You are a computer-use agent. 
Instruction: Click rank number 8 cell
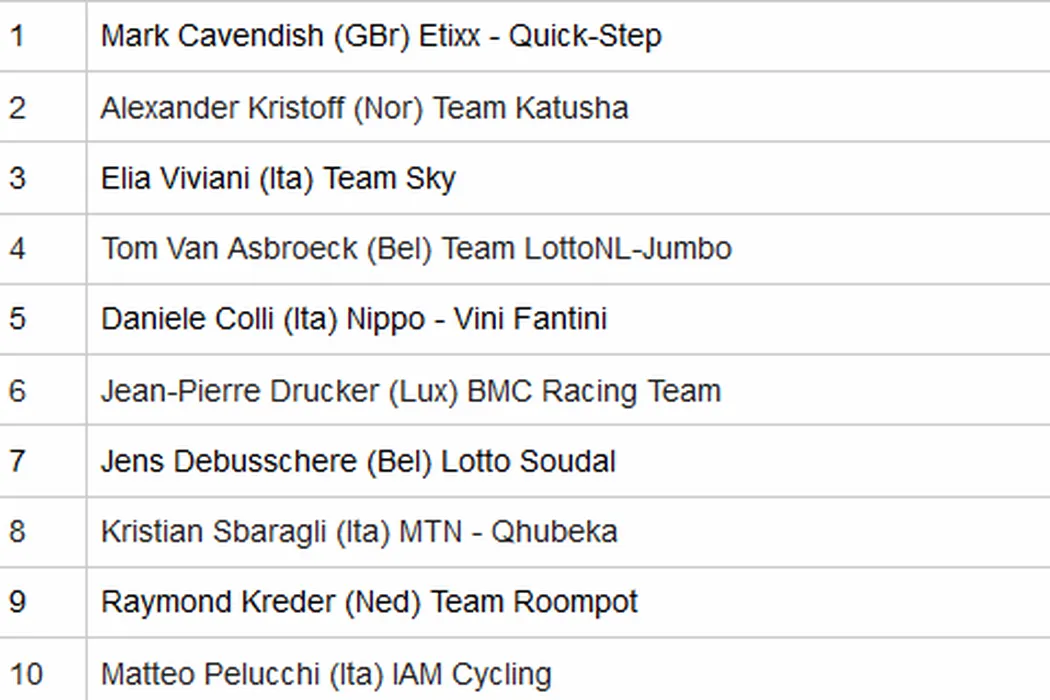coord(17,531)
